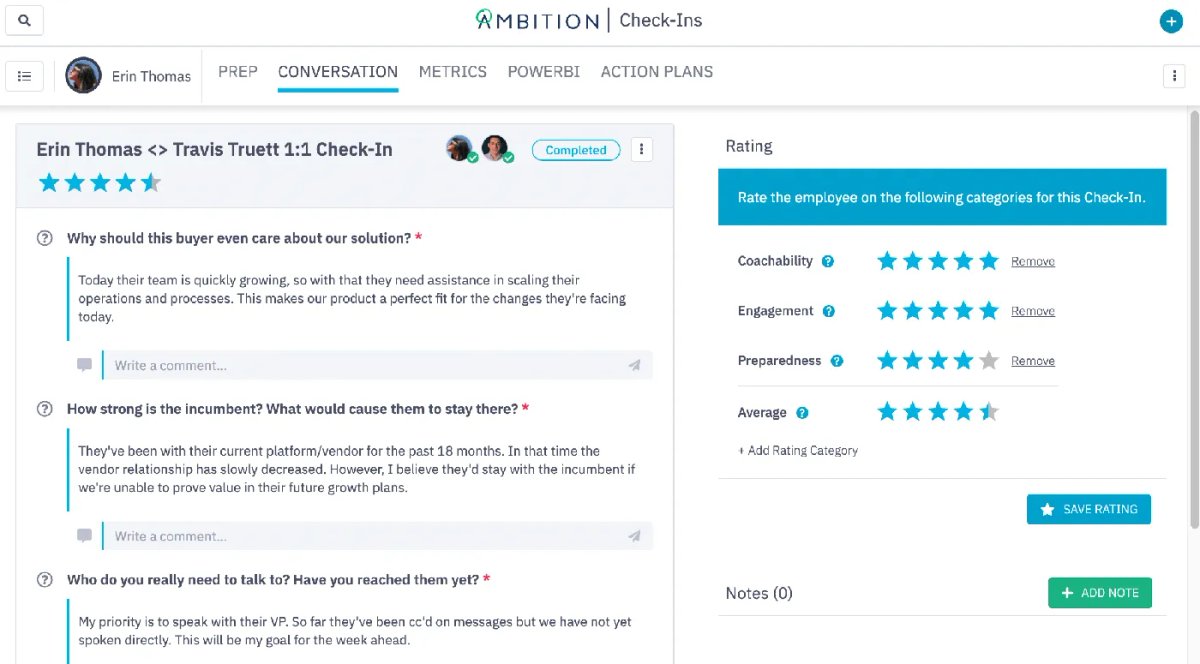Switch to the METRICS tab
Image resolution: width=1200 pixels, height=664 pixels.
[453, 72]
